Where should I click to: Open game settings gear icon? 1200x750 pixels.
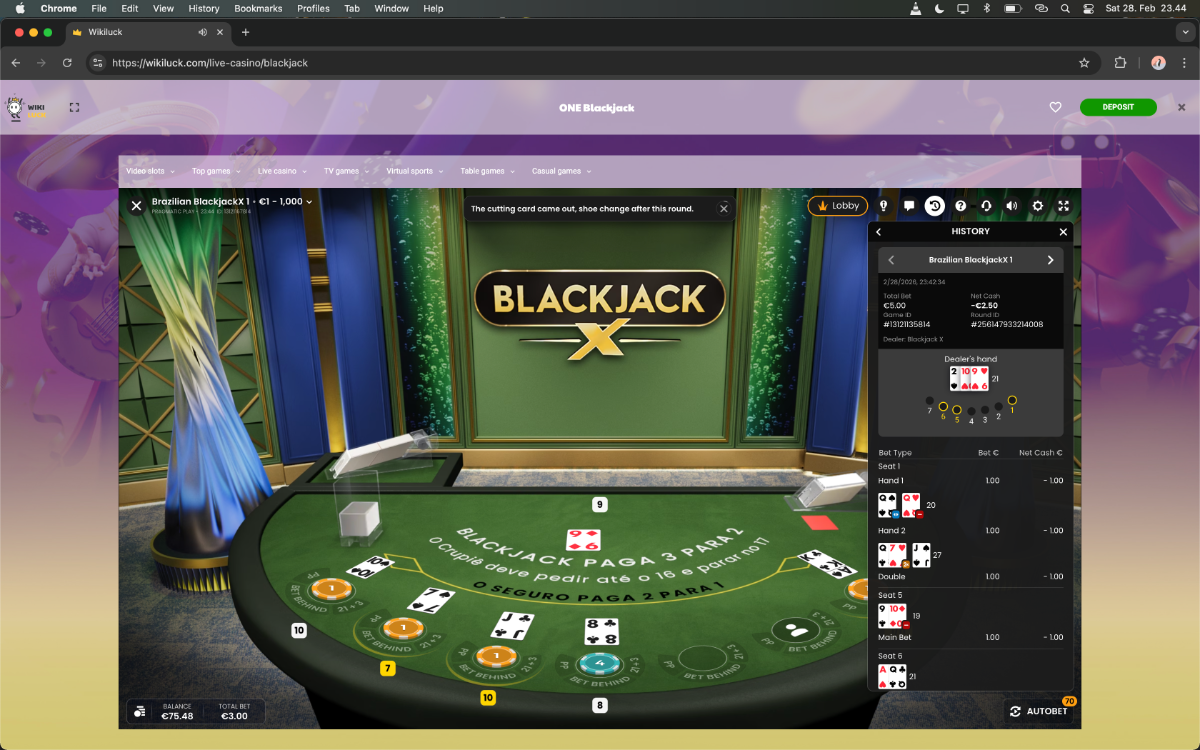click(1038, 206)
